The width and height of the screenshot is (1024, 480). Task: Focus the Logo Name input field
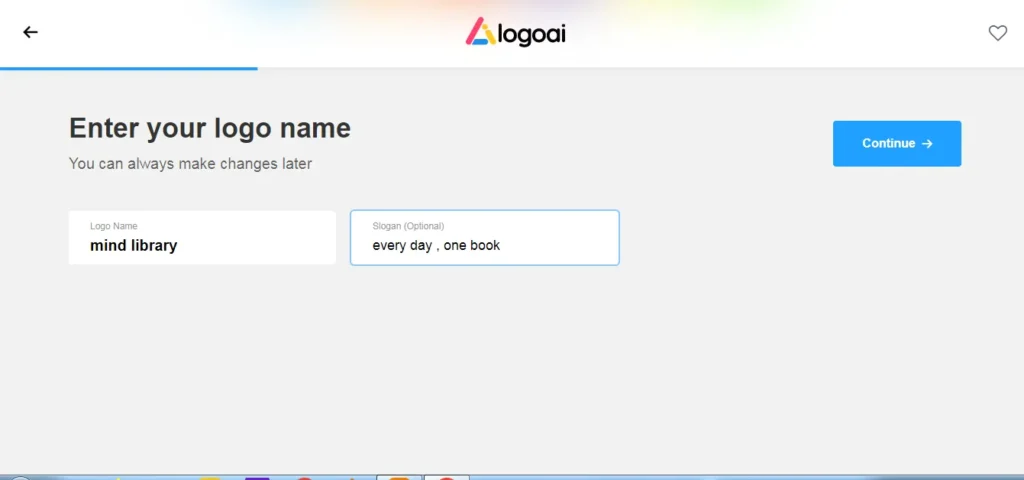(x=202, y=238)
